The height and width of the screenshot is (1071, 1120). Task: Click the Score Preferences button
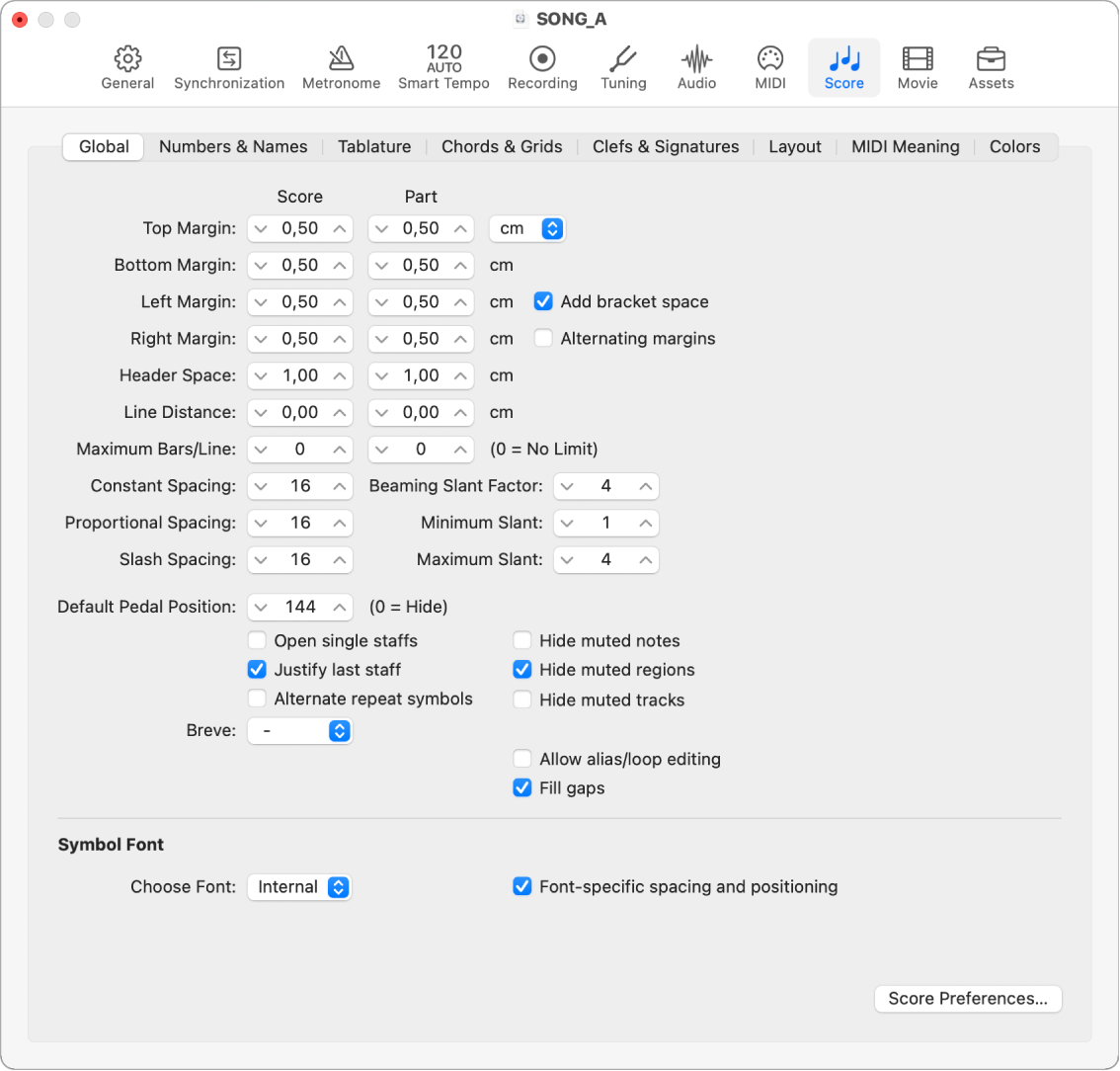point(968,999)
